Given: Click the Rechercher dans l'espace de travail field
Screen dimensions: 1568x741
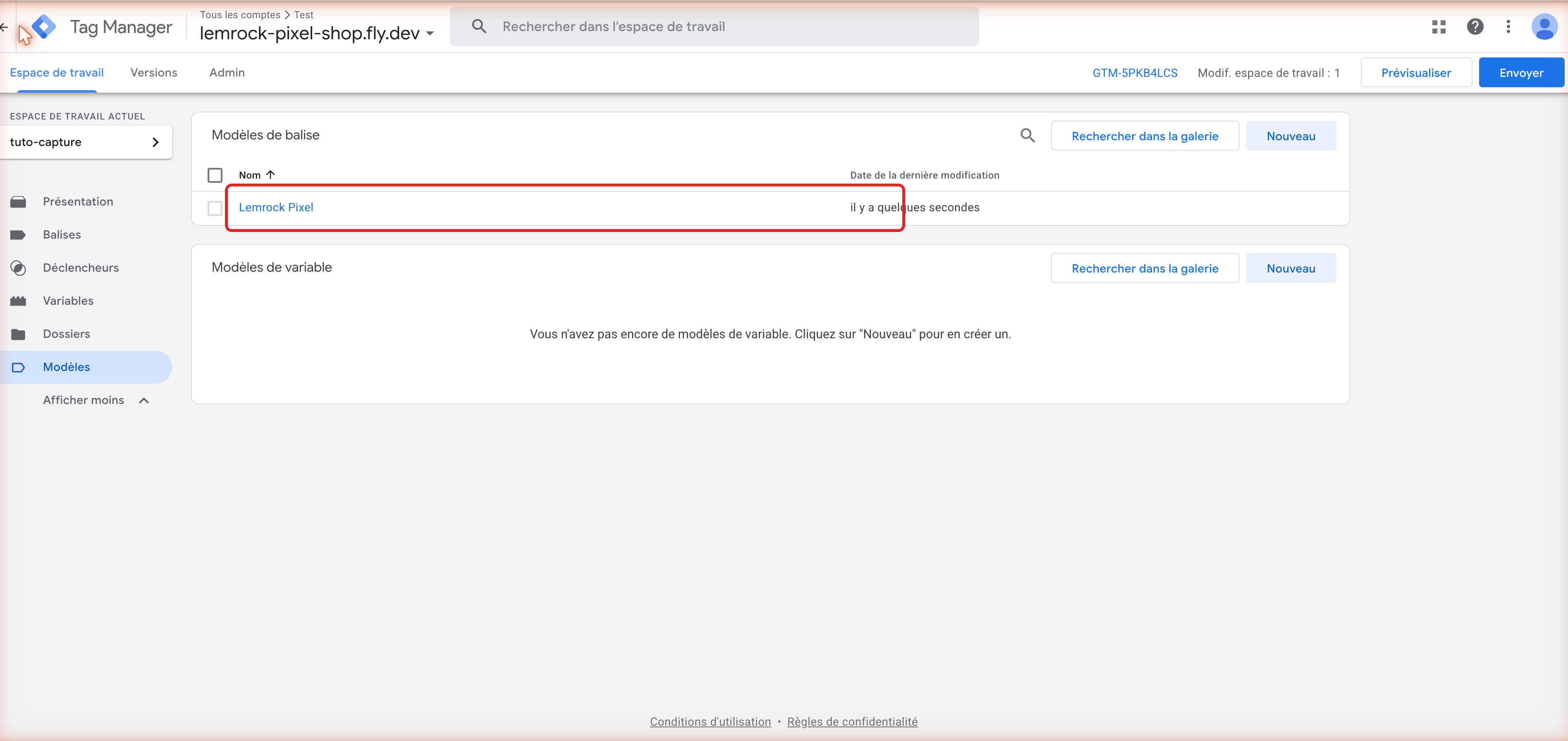Looking at the screenshot, I should click(x=714, y=27).
